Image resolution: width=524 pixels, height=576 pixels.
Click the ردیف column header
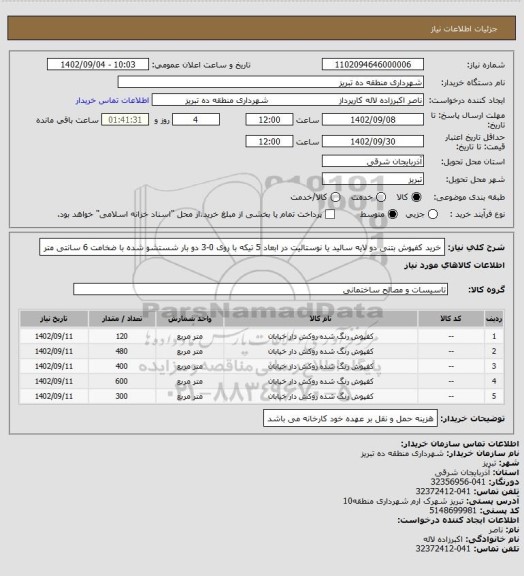click(x=494, y=319)
